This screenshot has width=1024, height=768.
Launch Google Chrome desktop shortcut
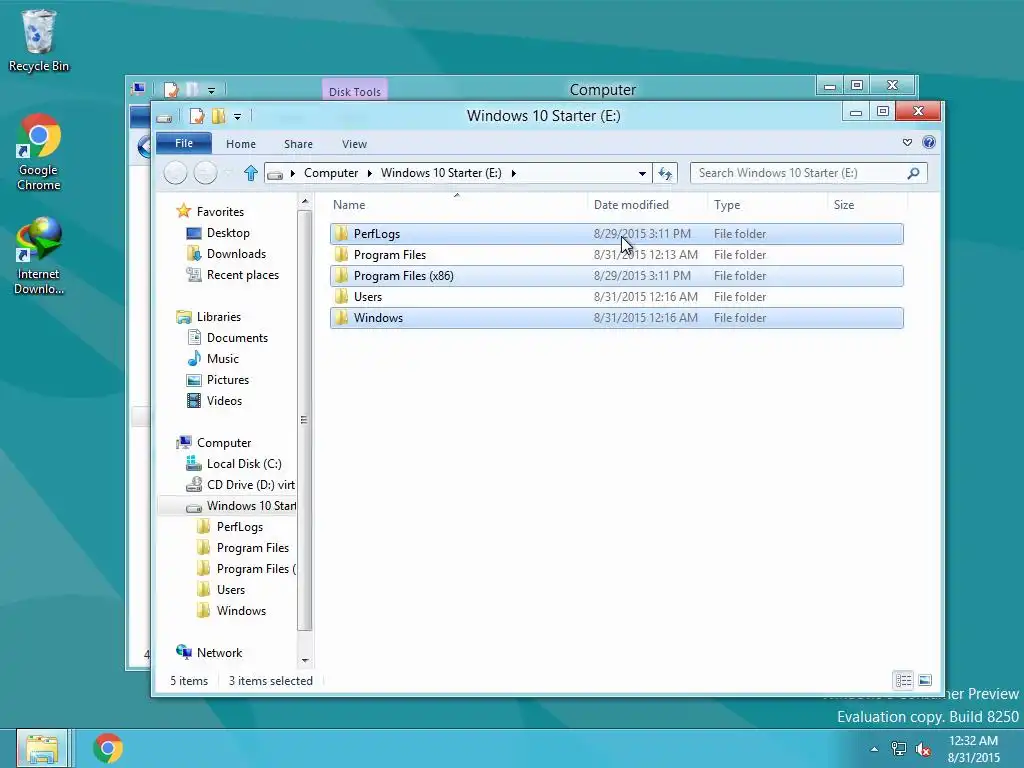pyautogui.click(x=39, y=153)
